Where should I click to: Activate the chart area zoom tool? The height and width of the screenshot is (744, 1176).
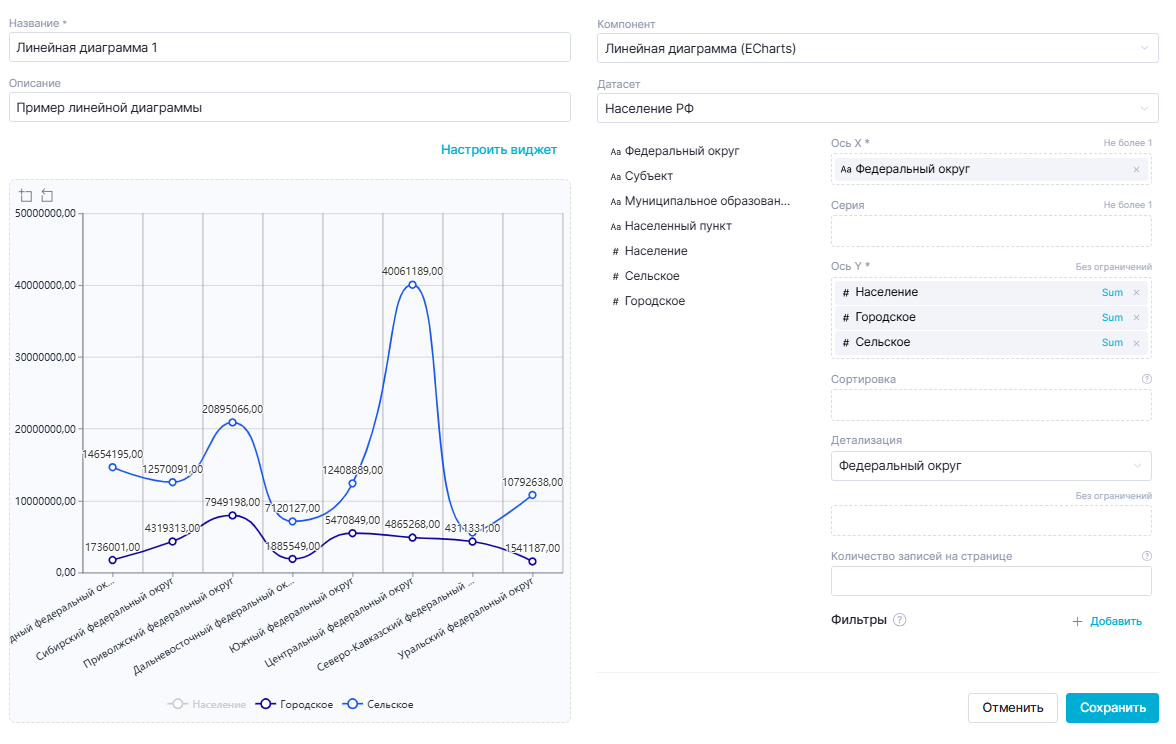[26, 196]
